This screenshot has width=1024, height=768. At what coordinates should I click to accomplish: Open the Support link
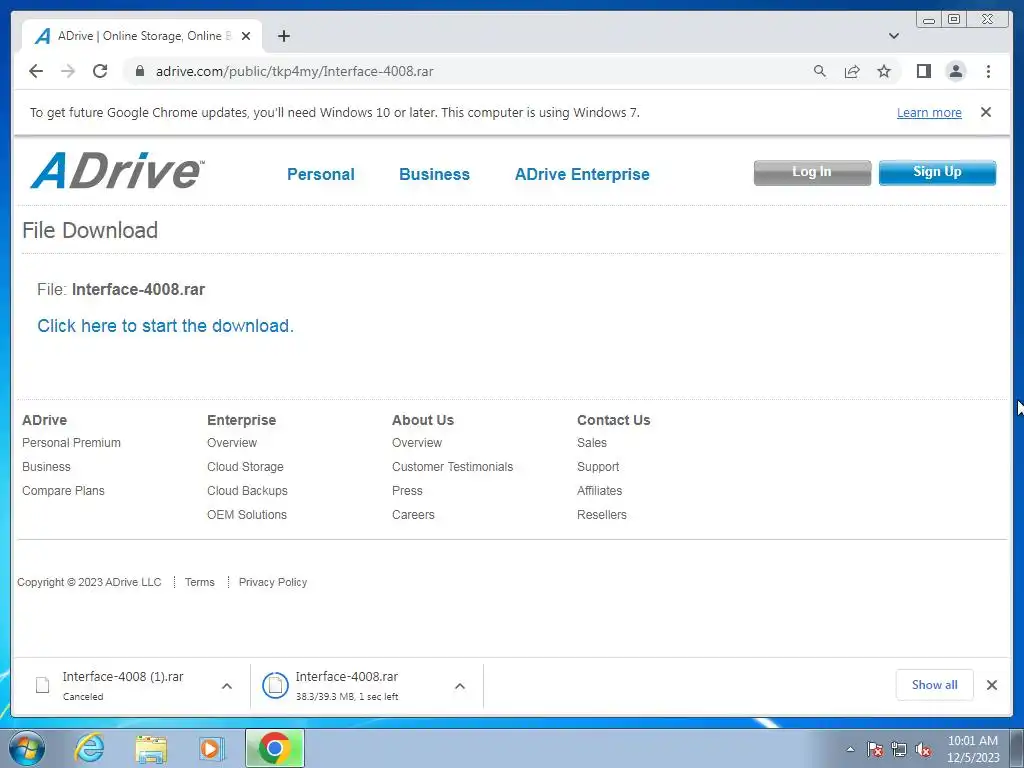click(x=598, y=467)
